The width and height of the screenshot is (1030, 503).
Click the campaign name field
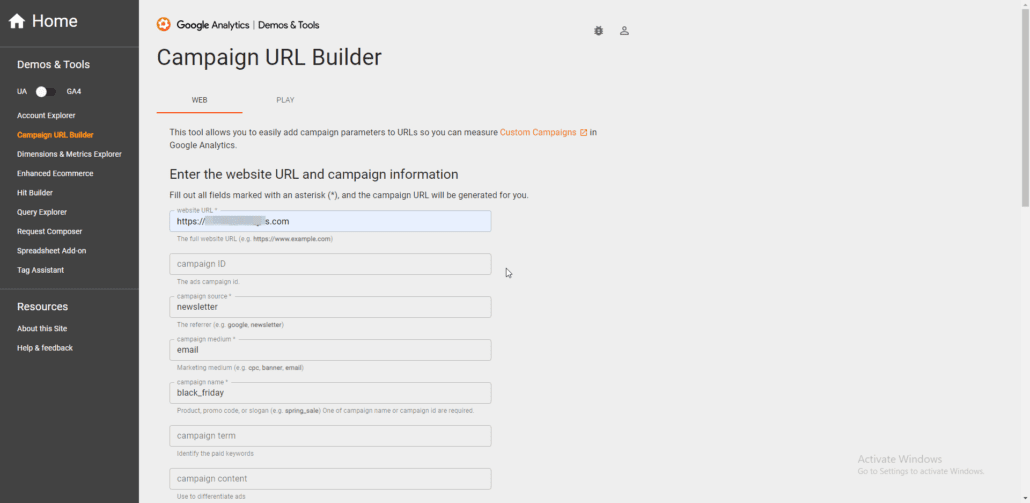click(330, 393)
